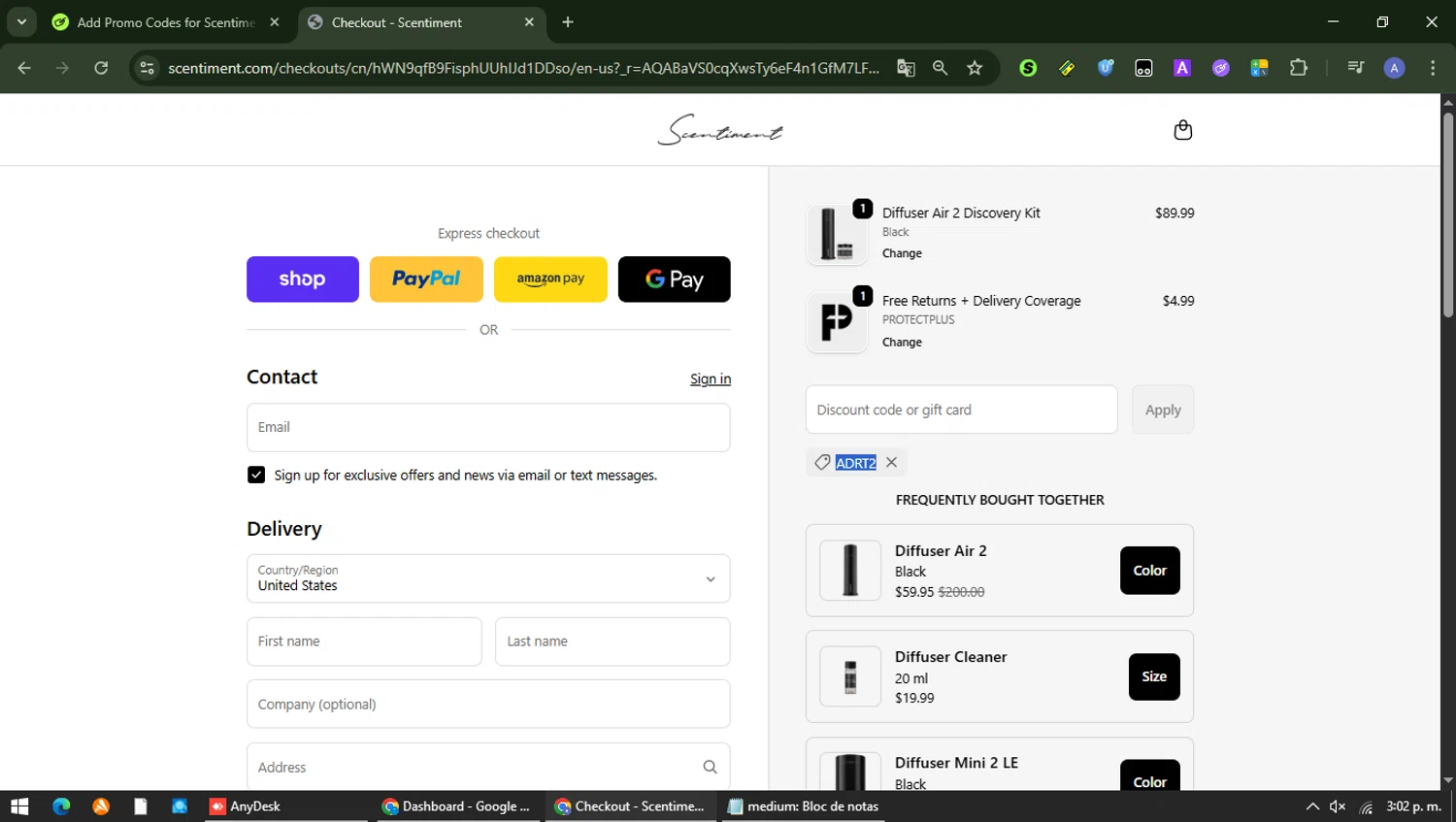Uncheck the exclusive offers sign-up checkbox
Image resolution: width=1456 pixels, height=822 pixels.
pyautogui.click(x=256, y=475)
